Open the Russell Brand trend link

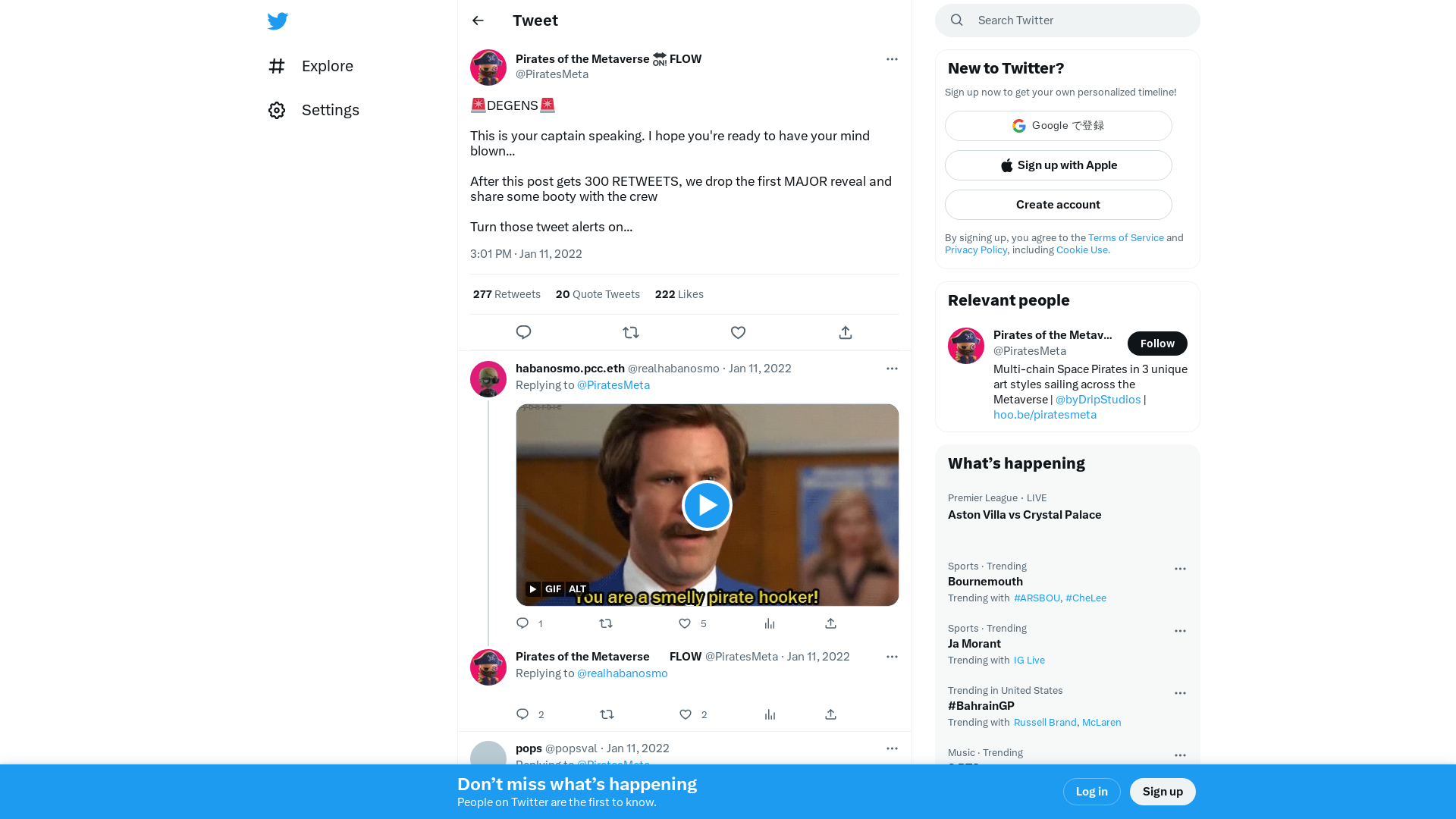point(1045,723)
